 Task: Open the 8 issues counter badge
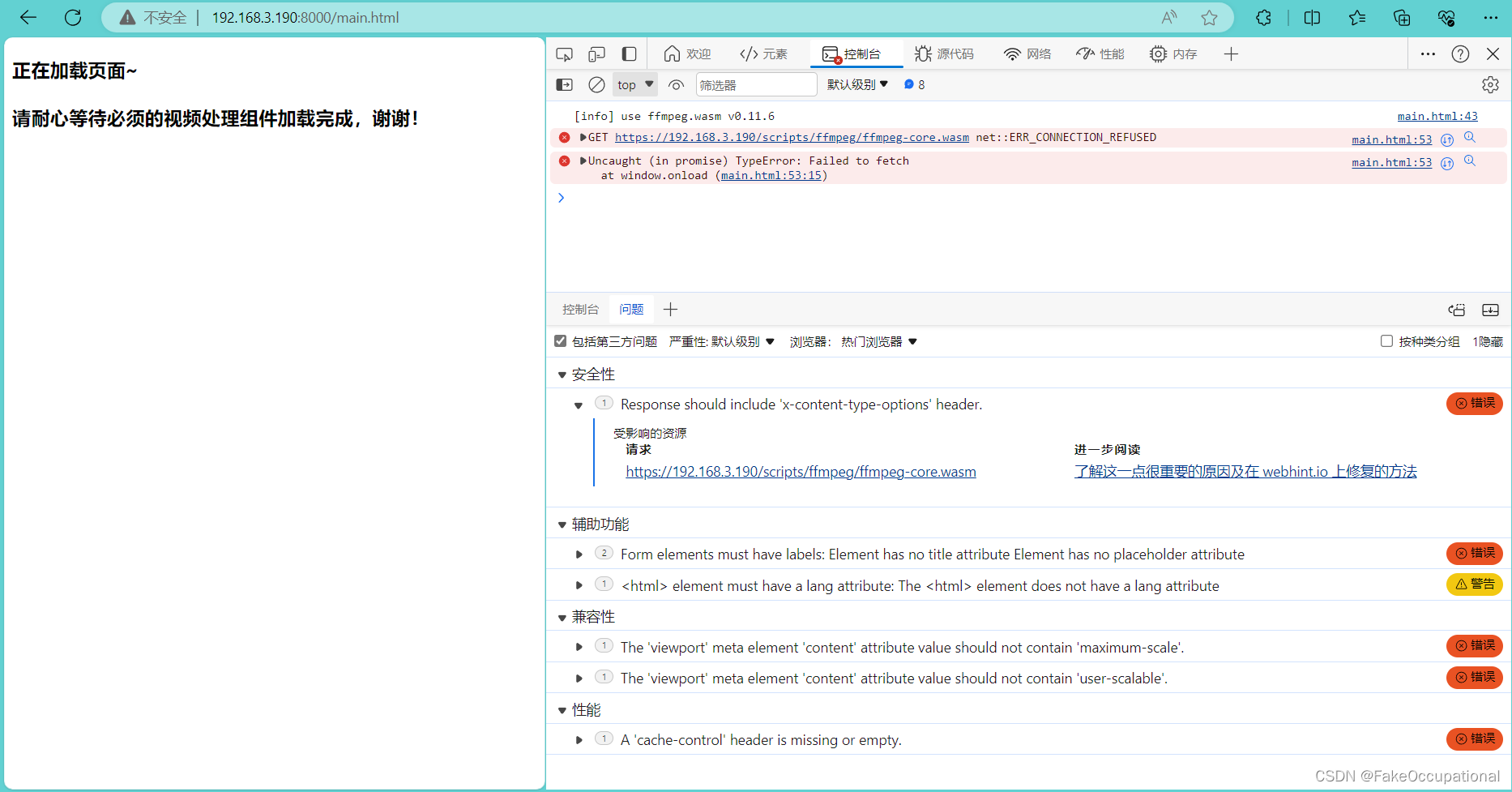point(914,84)
